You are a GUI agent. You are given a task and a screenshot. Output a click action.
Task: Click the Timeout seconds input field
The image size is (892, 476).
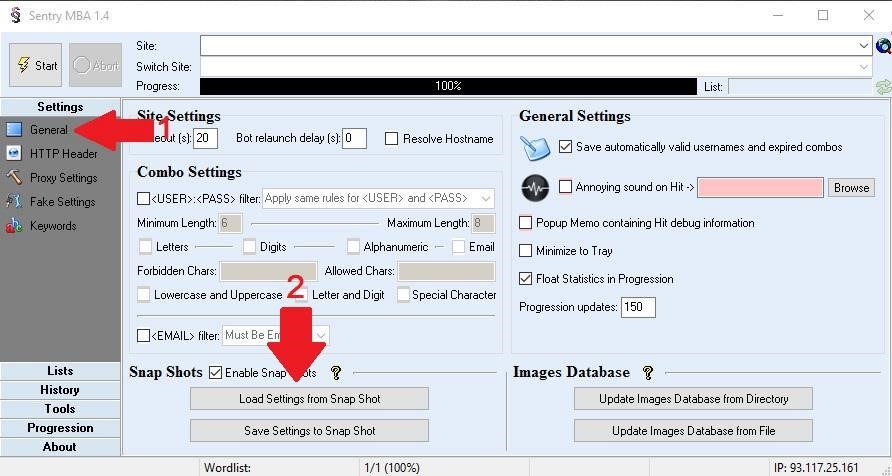[205, 138]
